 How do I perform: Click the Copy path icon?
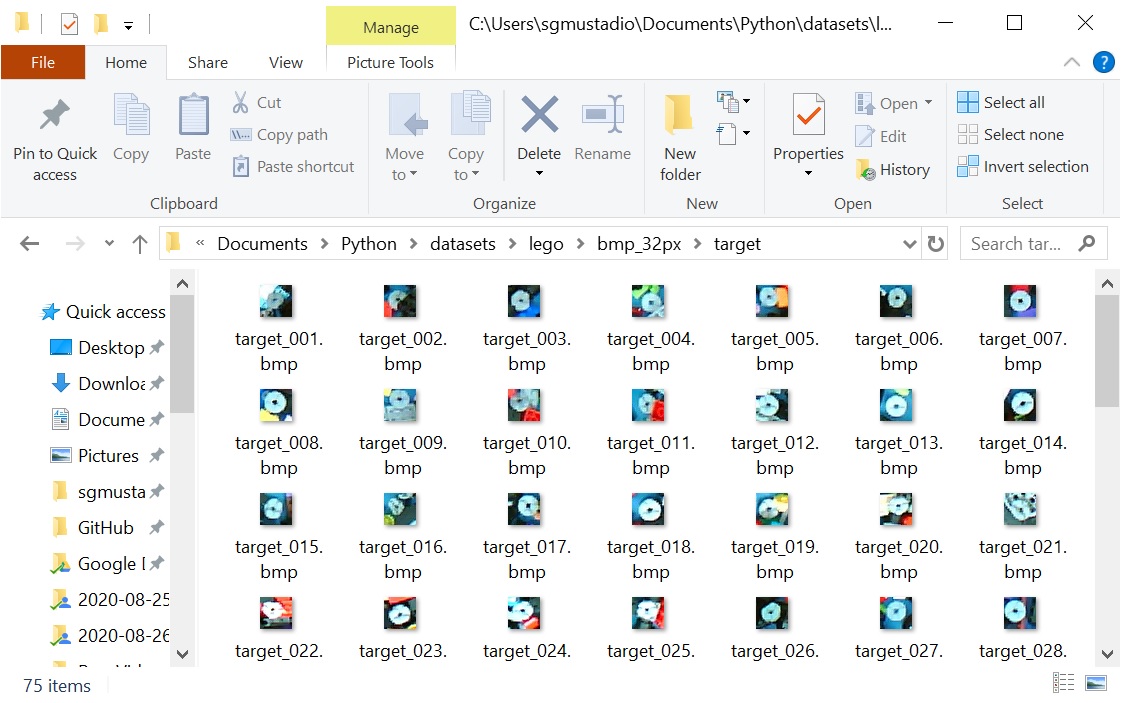pyautogui.click(x=241, y=135)
